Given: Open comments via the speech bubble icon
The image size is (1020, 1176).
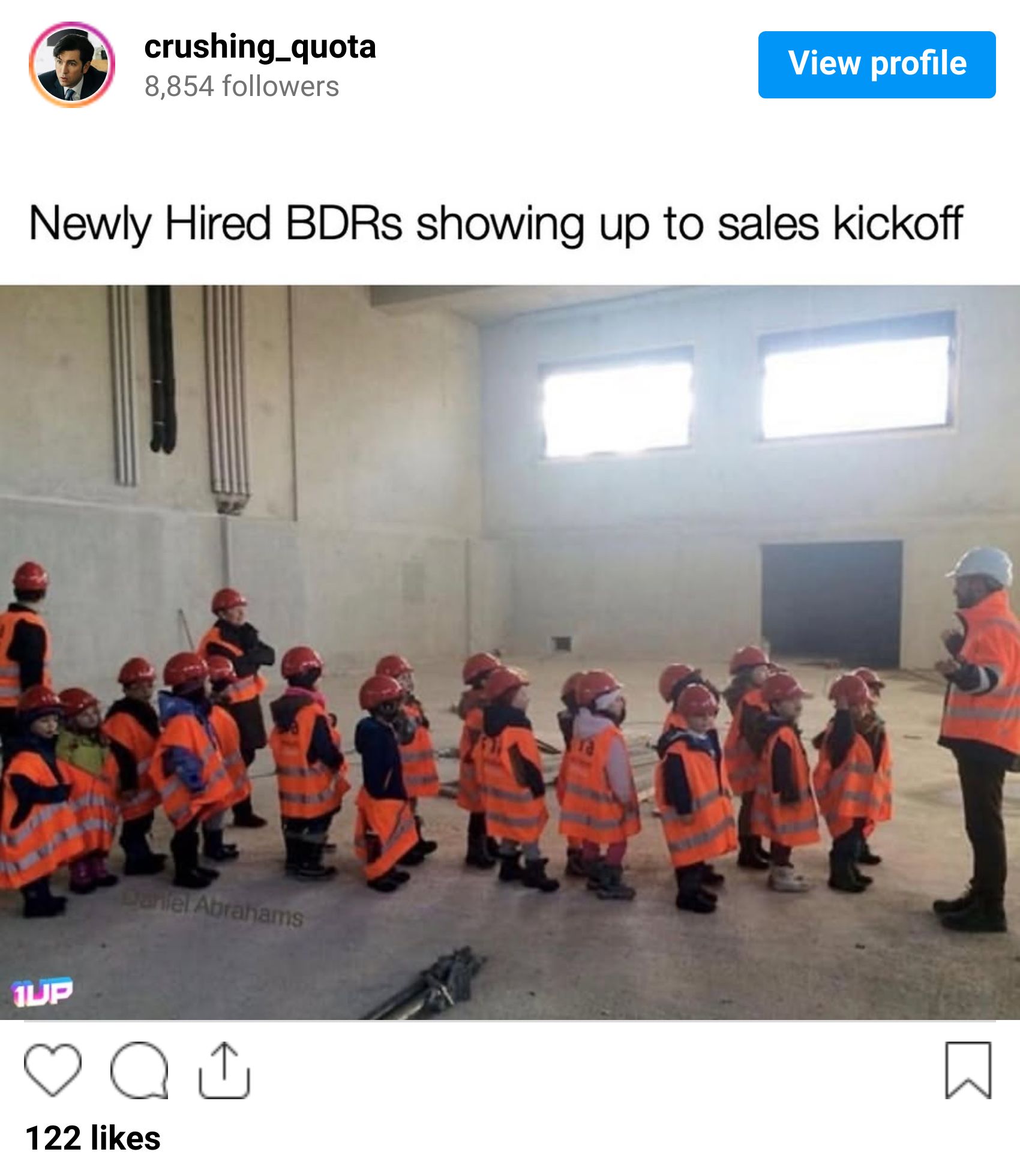Looking at the screenshot, I should click(x=139, y=1070).
